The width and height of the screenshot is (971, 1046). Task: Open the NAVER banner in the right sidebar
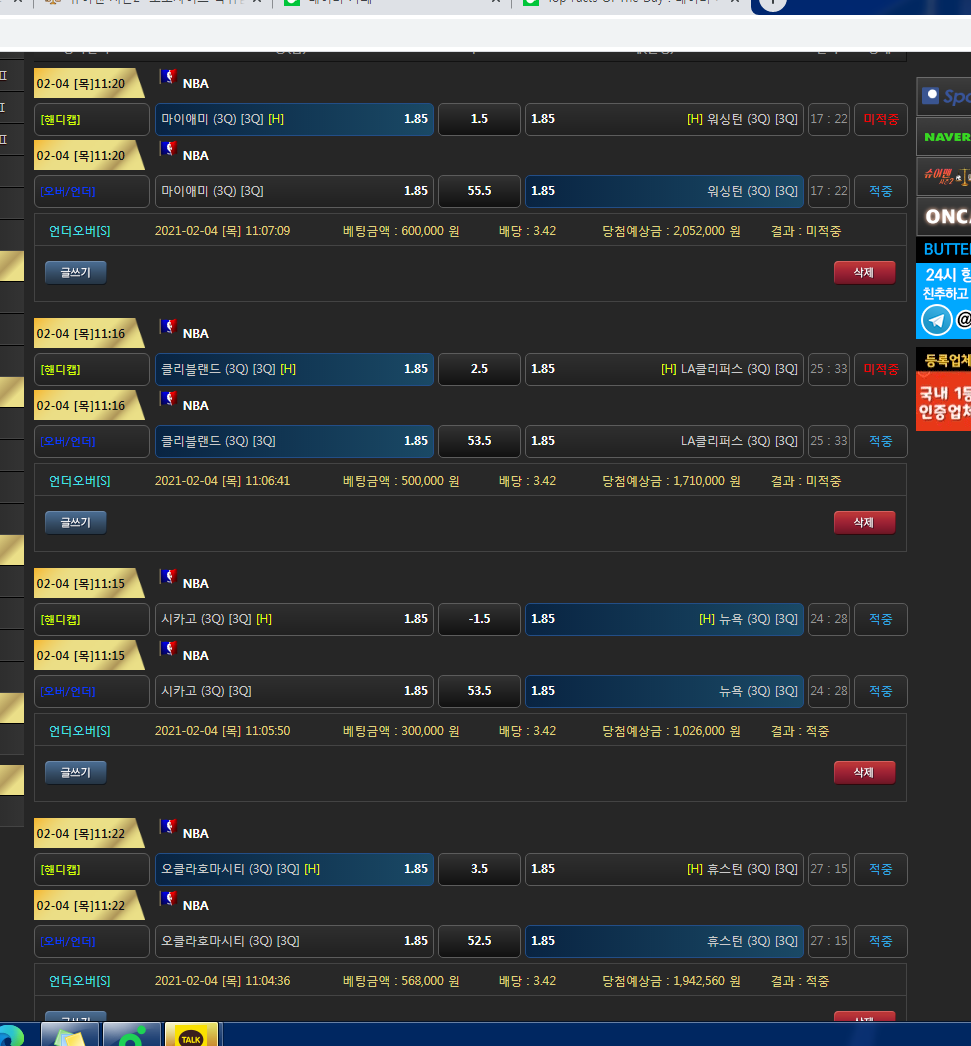pyautogui.click(x=945, y=137)
